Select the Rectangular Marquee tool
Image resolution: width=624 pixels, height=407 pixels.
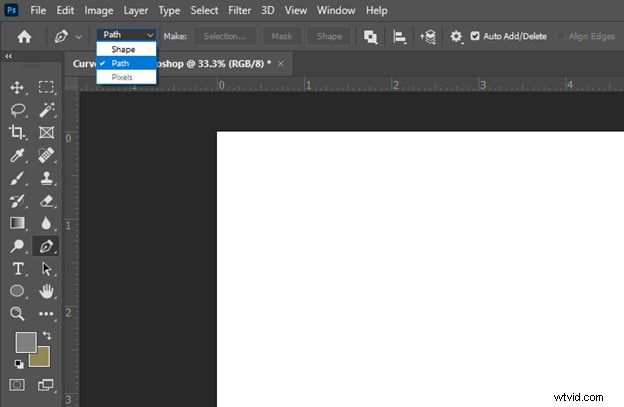point(46,87)
